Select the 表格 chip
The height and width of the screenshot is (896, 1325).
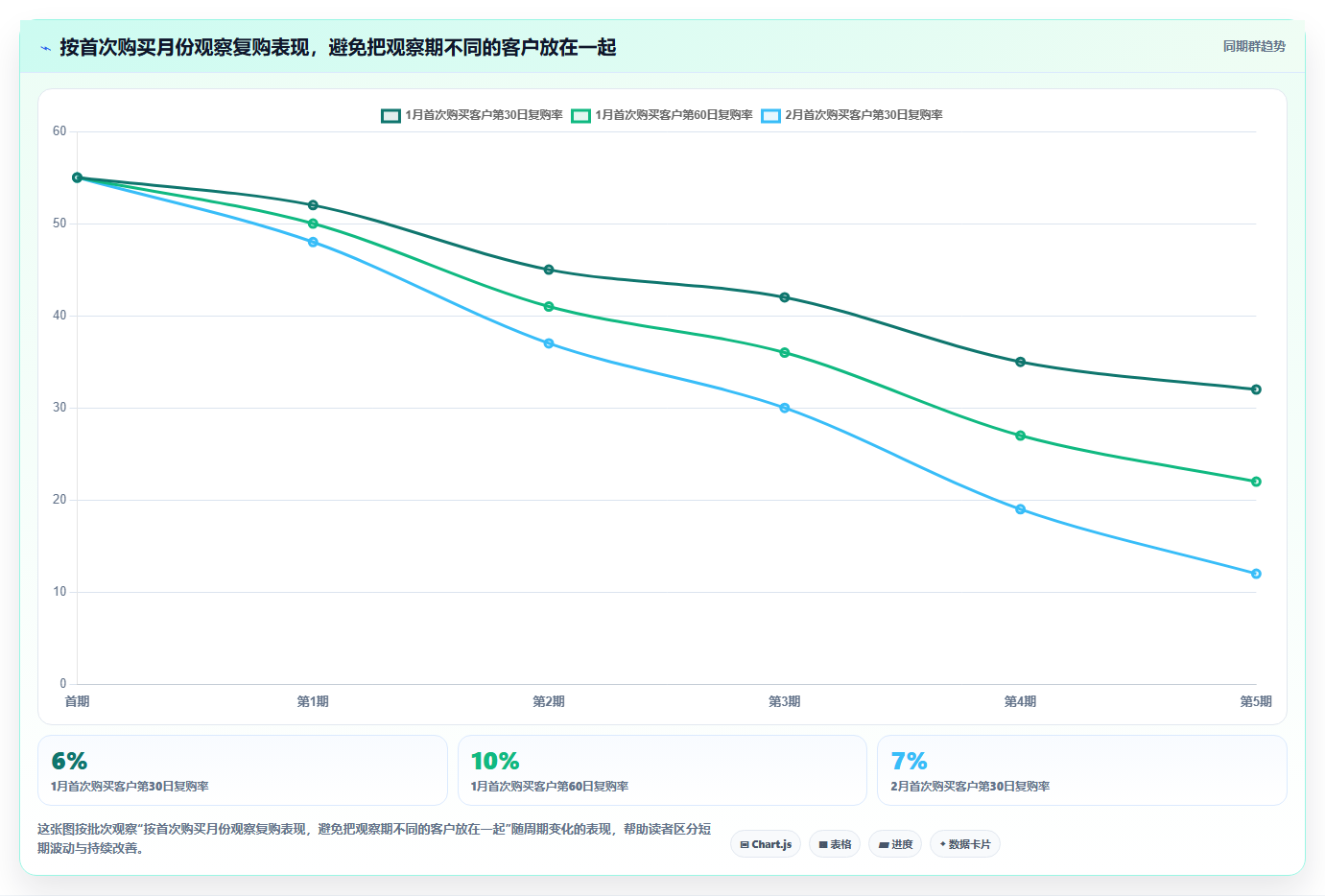click(x=835, y=844)
